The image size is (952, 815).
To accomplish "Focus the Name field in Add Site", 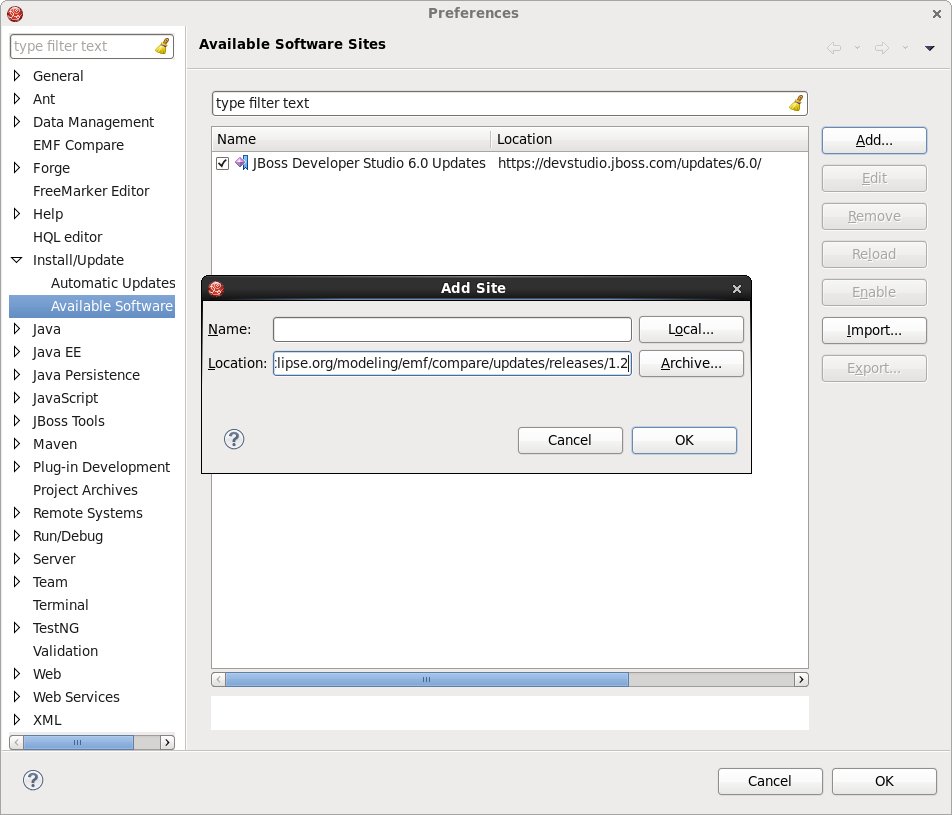I will 452,329.
